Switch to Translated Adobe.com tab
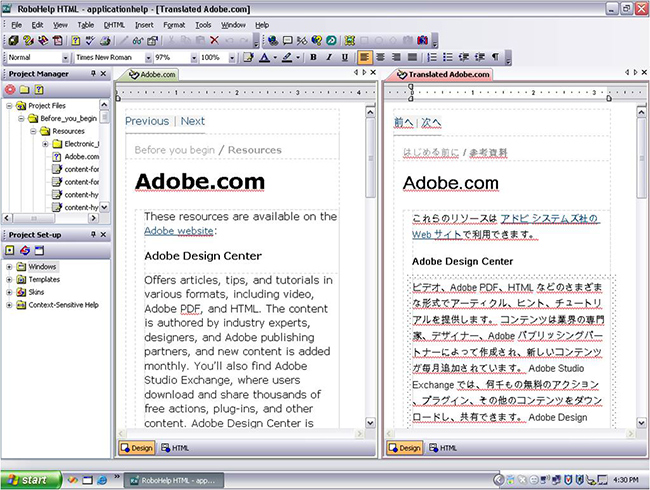This screenshot has height=490, width=650. [440, 74]
